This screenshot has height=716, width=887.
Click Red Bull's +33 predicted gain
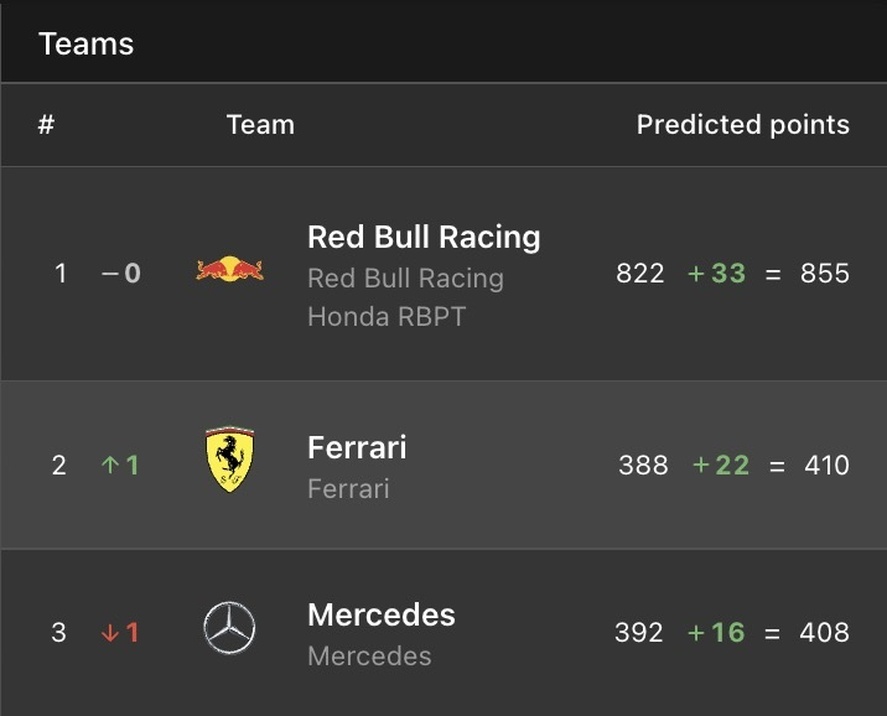(x=717, y=273)
